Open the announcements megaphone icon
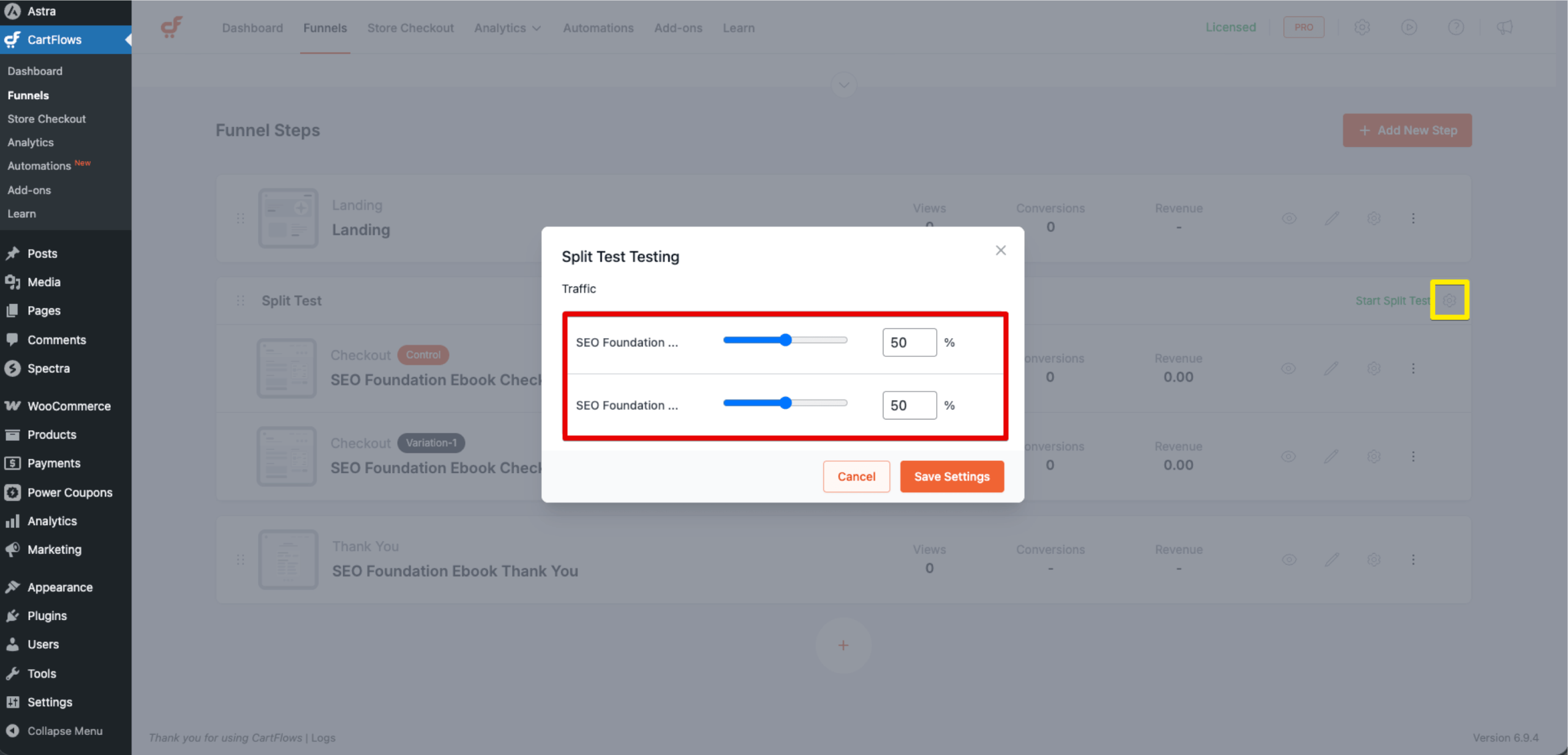The image size is (1568, 755). pos(1504,27)
